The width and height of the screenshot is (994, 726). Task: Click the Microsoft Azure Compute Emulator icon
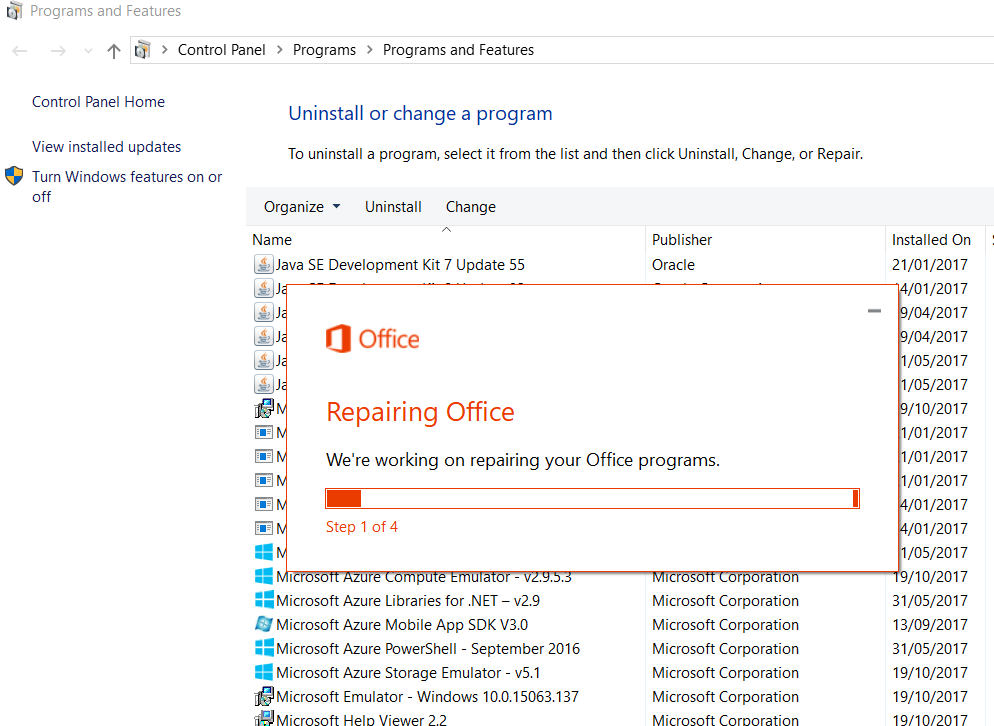tap(264, 577)
